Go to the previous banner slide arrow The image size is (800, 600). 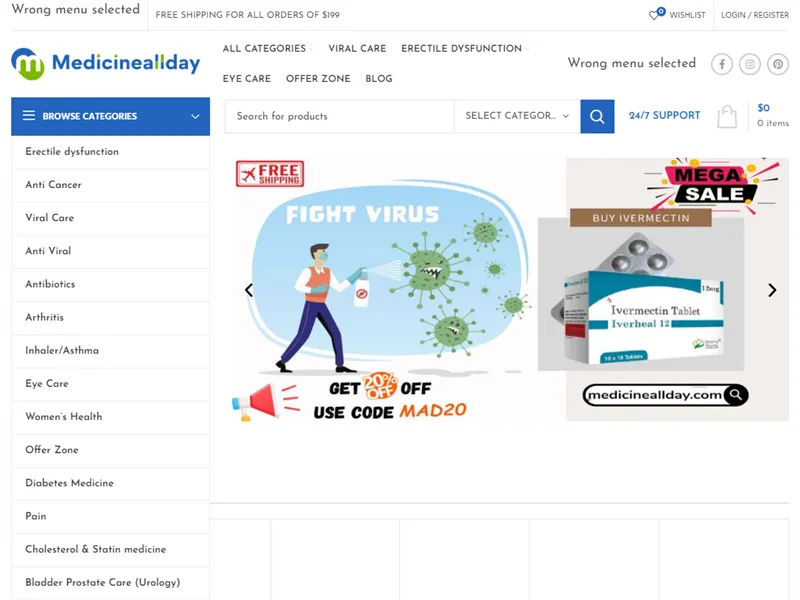click(249, 290)
